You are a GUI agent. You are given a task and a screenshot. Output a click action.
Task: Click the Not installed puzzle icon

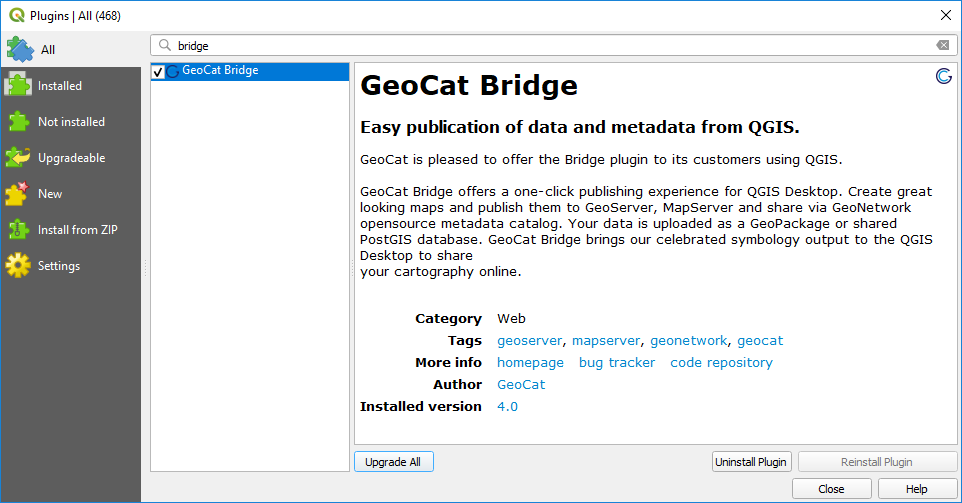[18, 121]
